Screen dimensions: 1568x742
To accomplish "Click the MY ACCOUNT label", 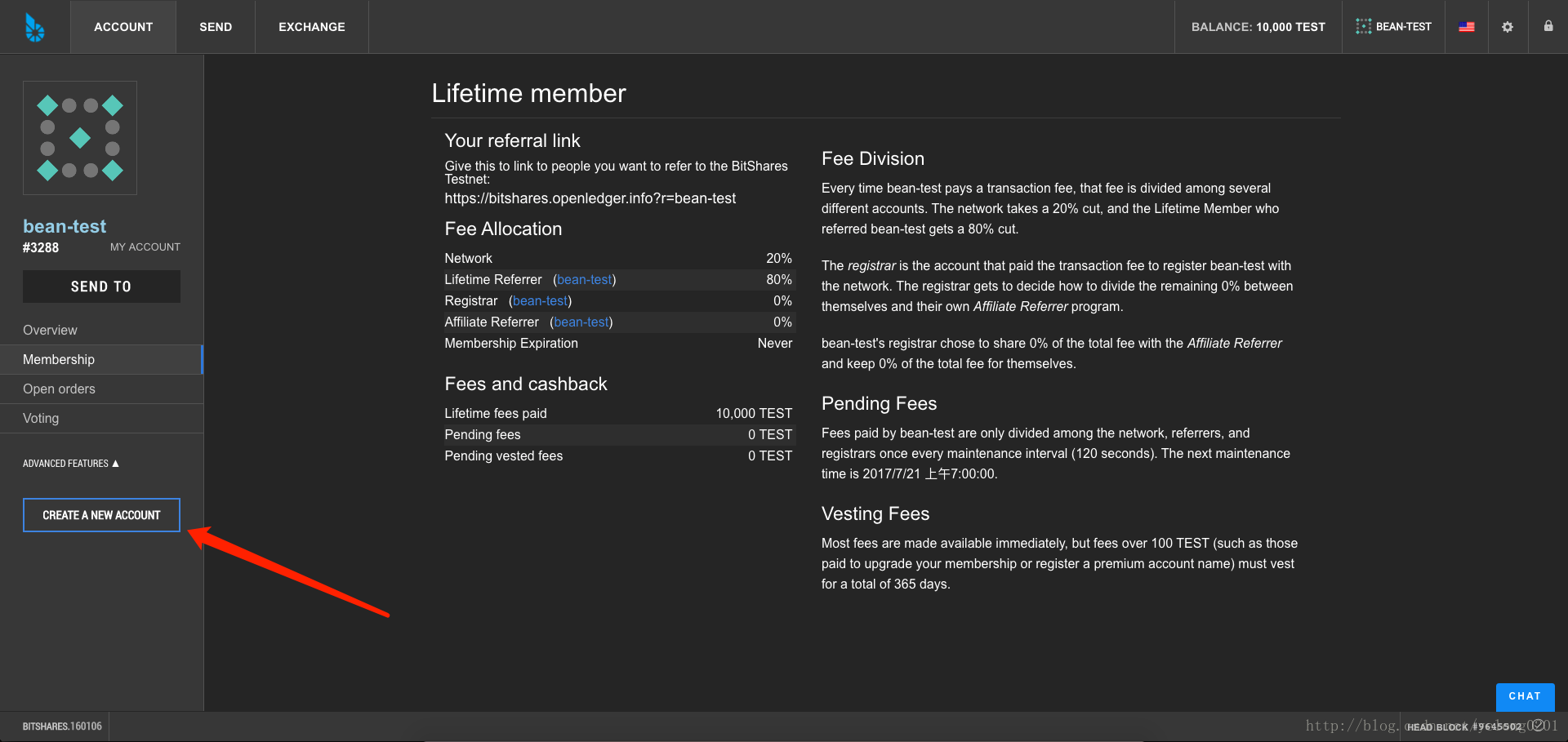I will click(145, 247).
